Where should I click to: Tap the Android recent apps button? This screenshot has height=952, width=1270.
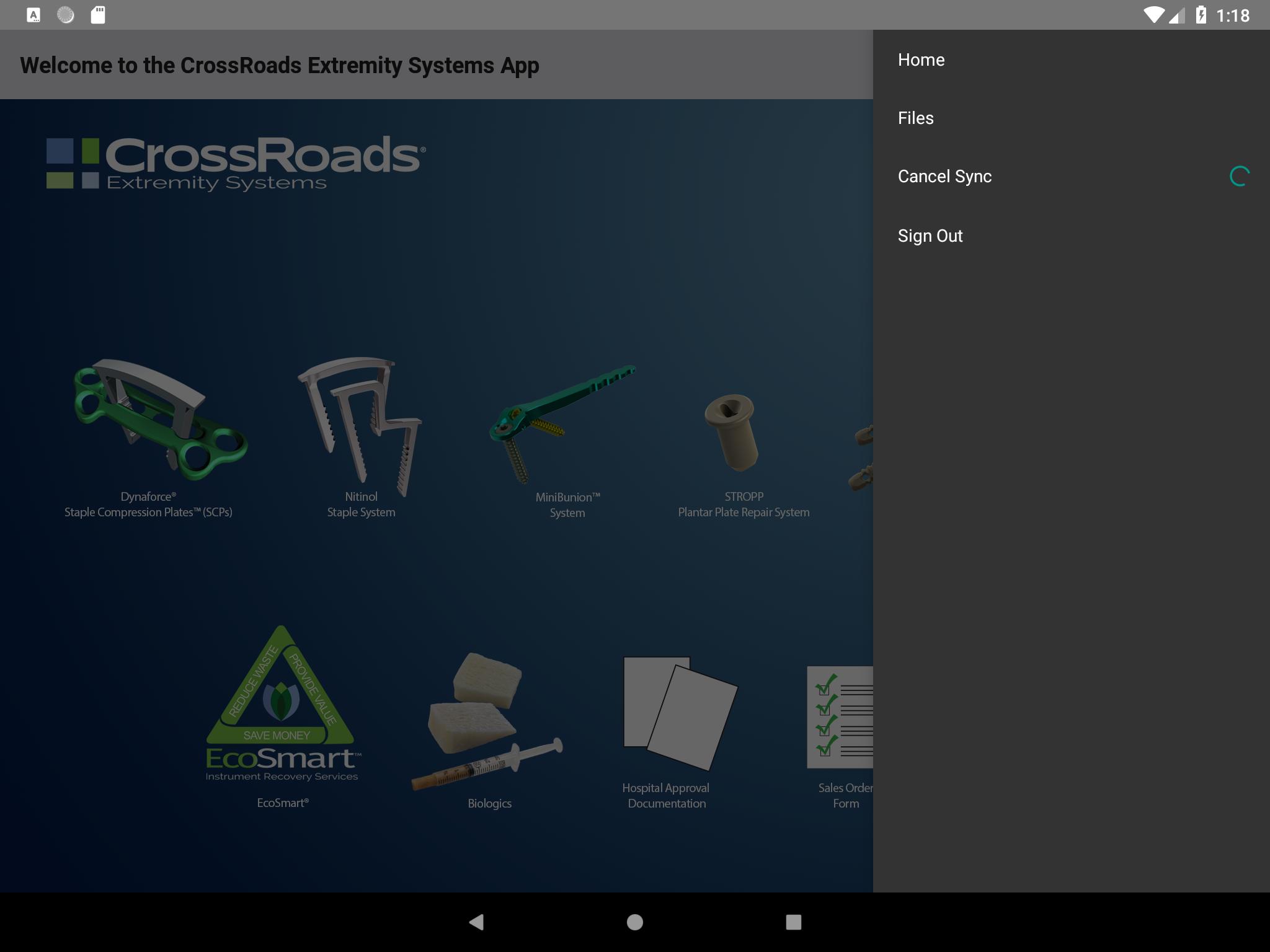794,922
